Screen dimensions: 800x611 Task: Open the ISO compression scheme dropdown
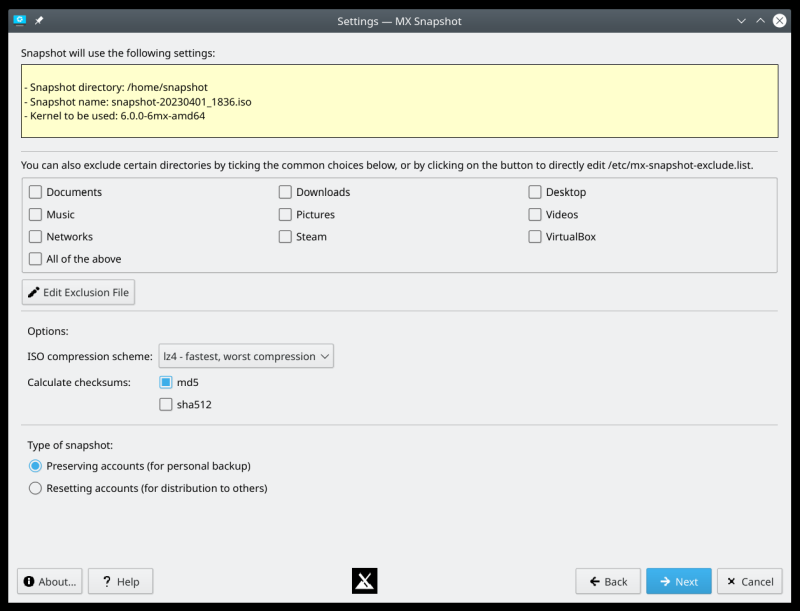246,356
